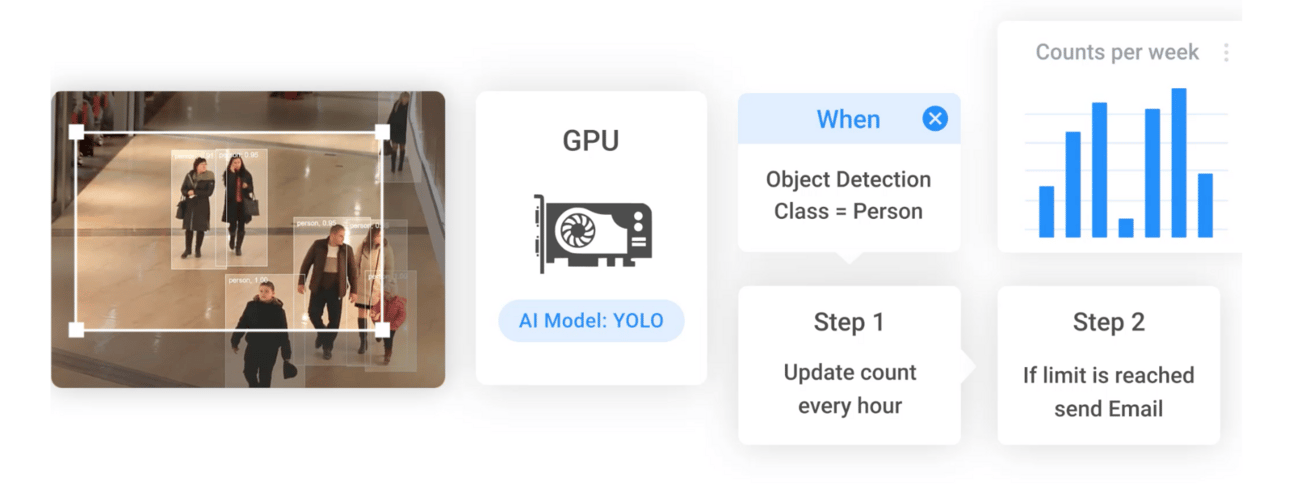Close the When condition card
The height and width of the screenshot is (493, 1292).
(x=934, y=119)
